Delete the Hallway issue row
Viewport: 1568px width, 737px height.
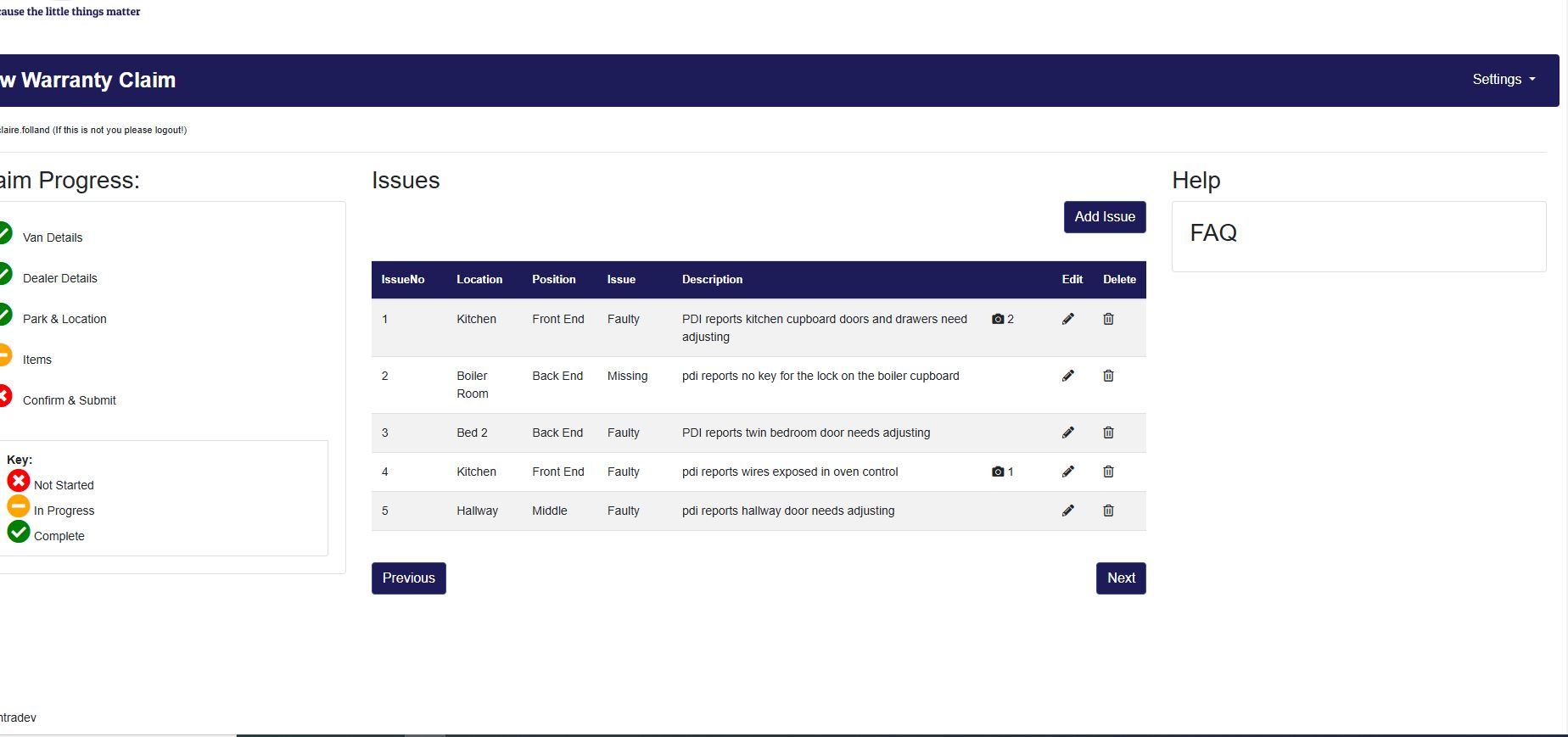tap(1108, 511)
